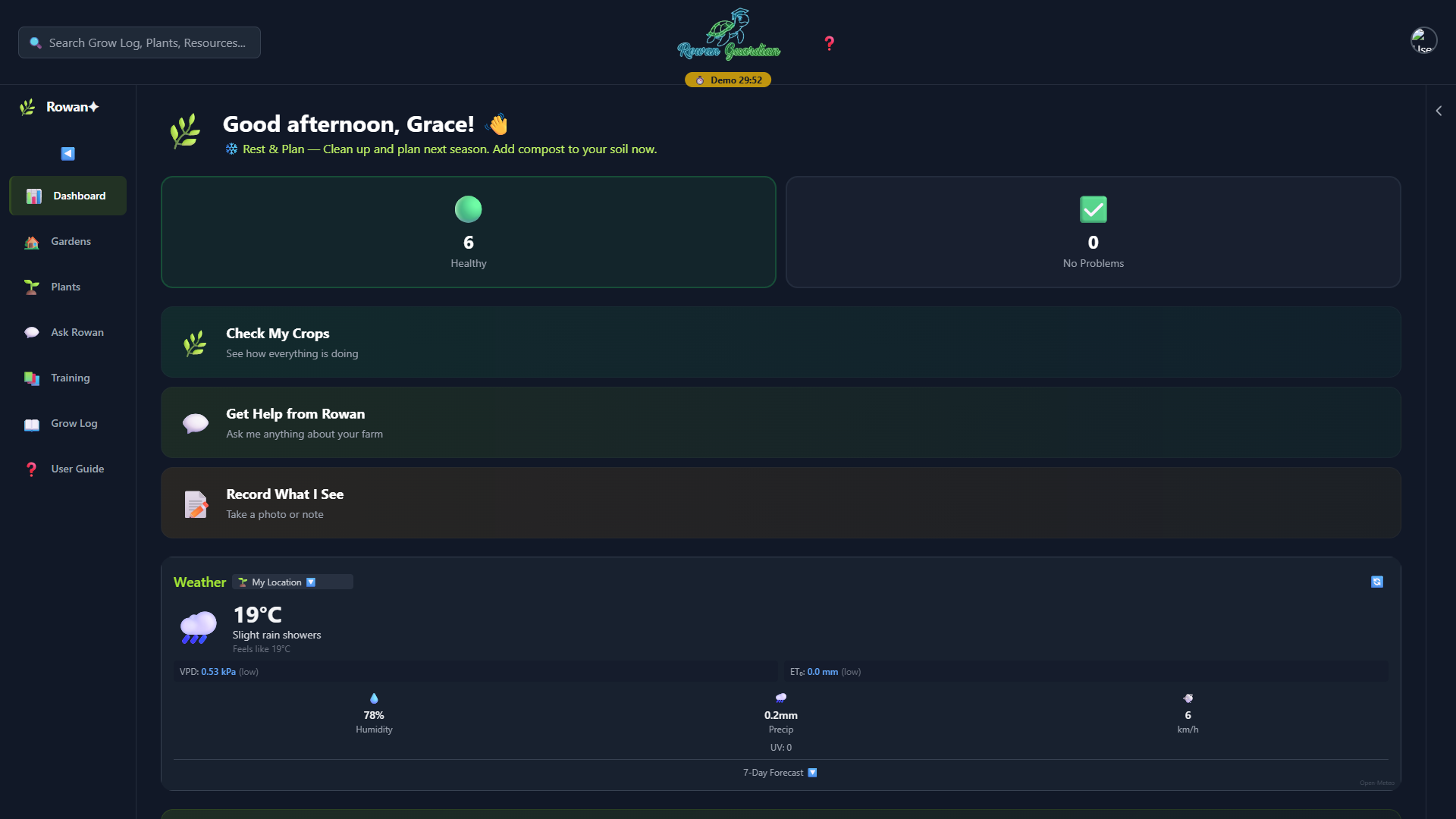Click the red question mark help icon
Screen dimensions: 1456x819
point(829,43)
